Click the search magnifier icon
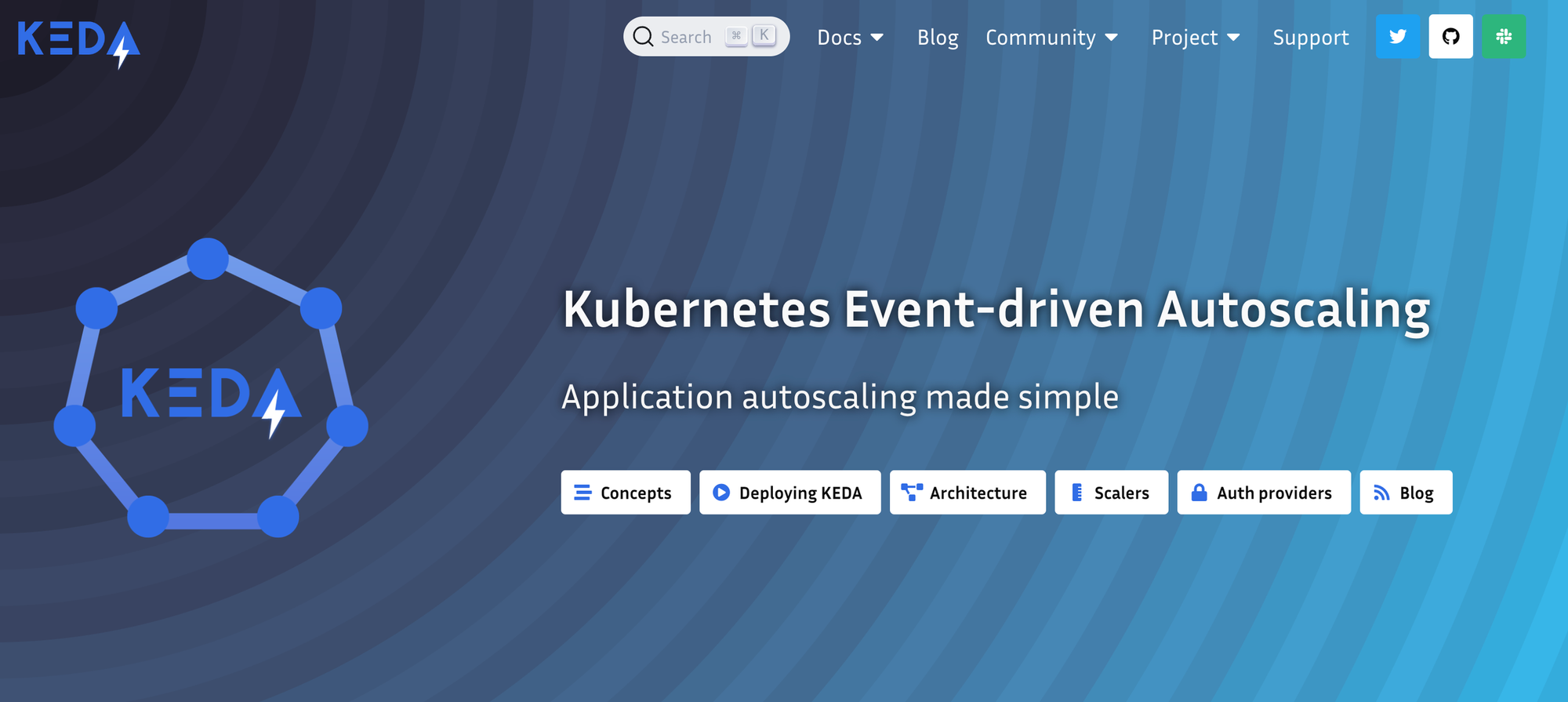This screenshot has width=1568, height=702. click(x=643, y=36)
